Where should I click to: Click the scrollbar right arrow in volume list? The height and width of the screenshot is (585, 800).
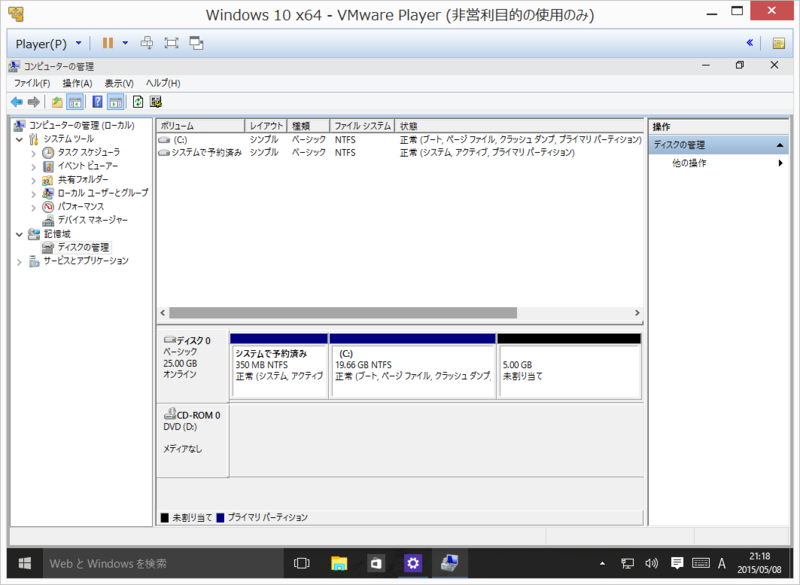[x=637, y=313]
